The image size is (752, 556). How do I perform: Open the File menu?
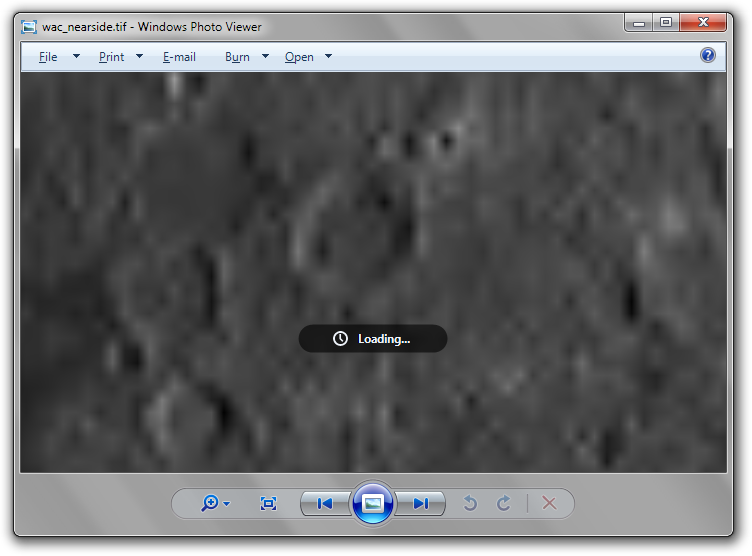tap(48, 57)
